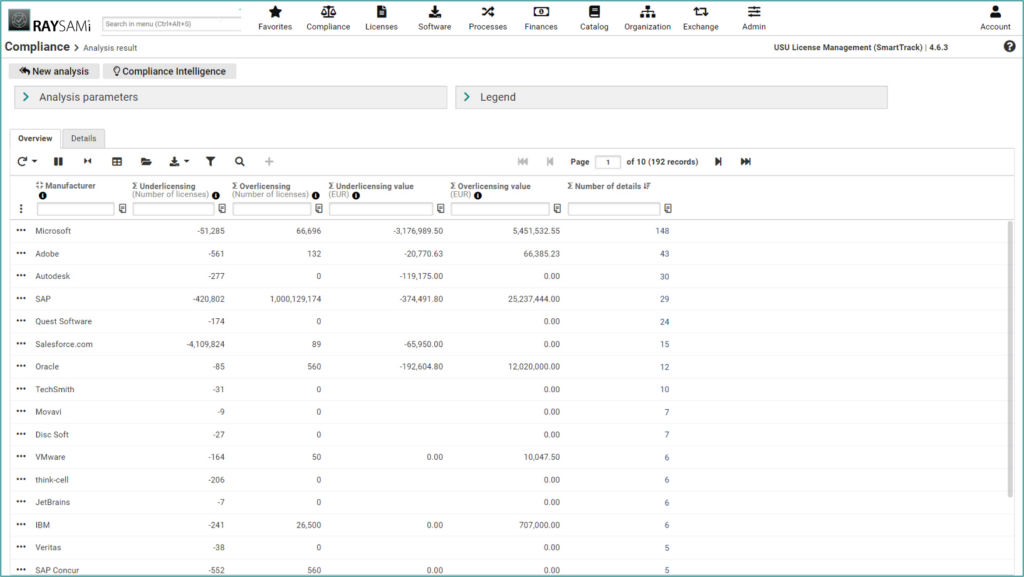The width and height of the screenshot is (1024, 577).
Task: Open the Finances money menu
Action: pyautogui.click(x=541, y=18)
